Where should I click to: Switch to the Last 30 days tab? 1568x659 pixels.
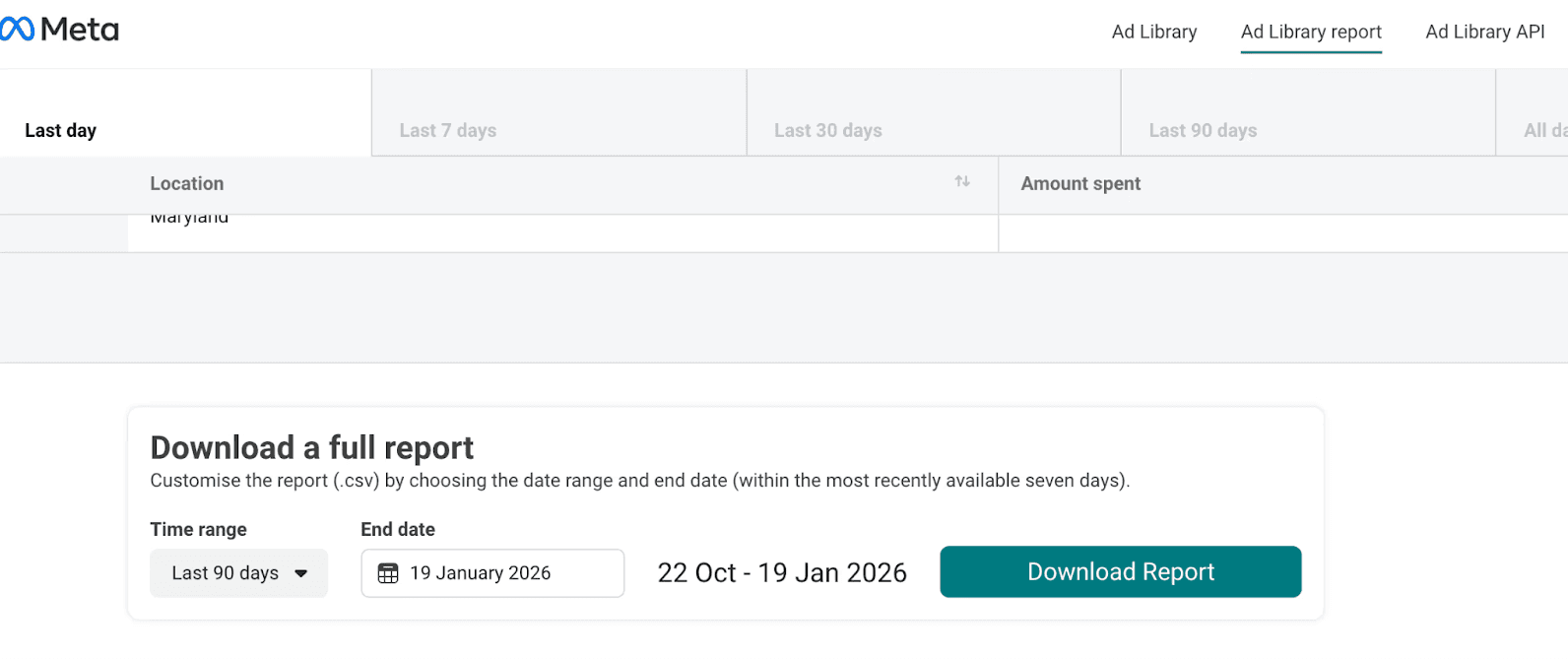coord(934,113)
